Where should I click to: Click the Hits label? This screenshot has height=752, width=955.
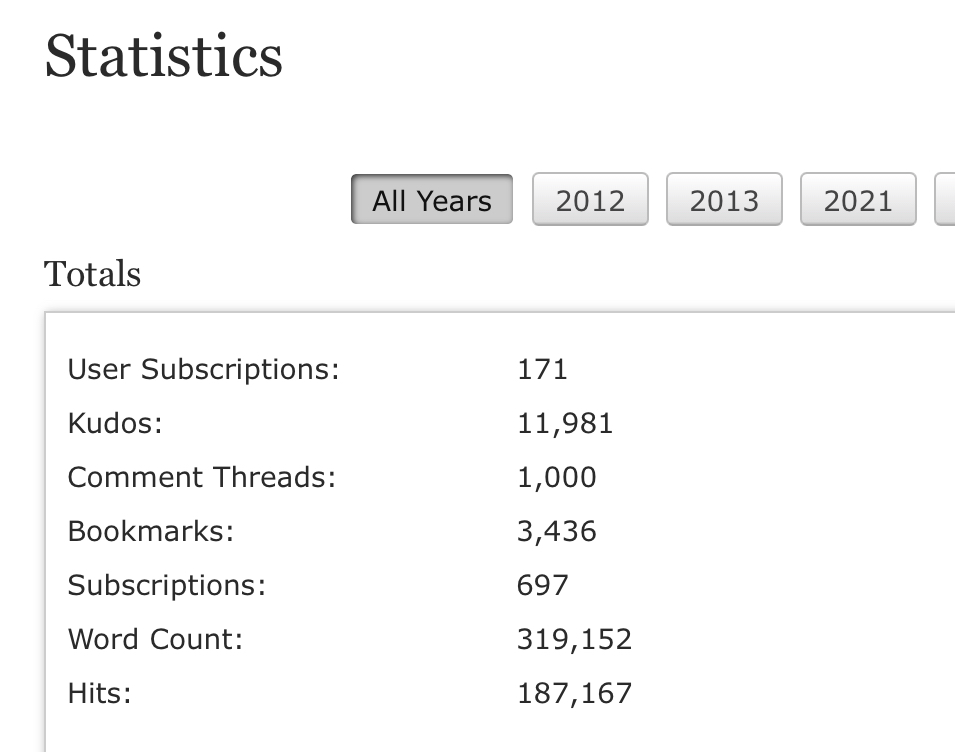100,693
